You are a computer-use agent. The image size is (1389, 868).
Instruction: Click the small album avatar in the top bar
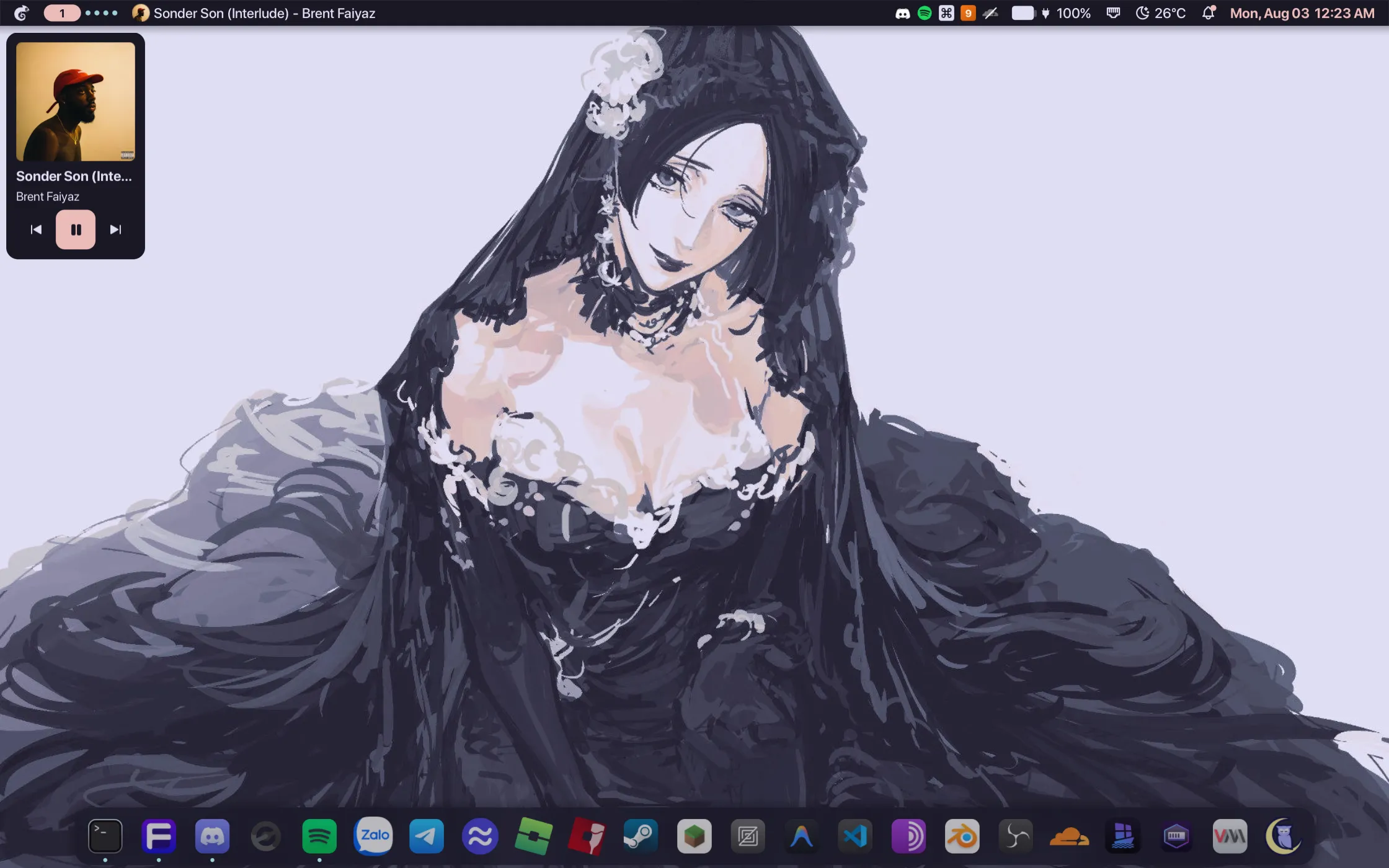(141, 13)
